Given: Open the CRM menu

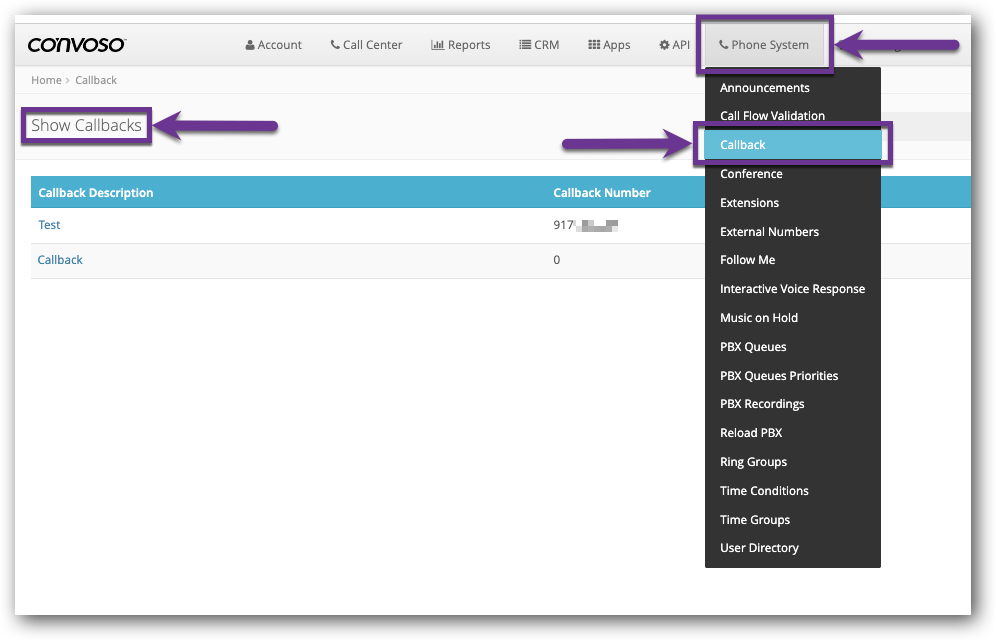Looking at the screenshot, I should point(539,45).
